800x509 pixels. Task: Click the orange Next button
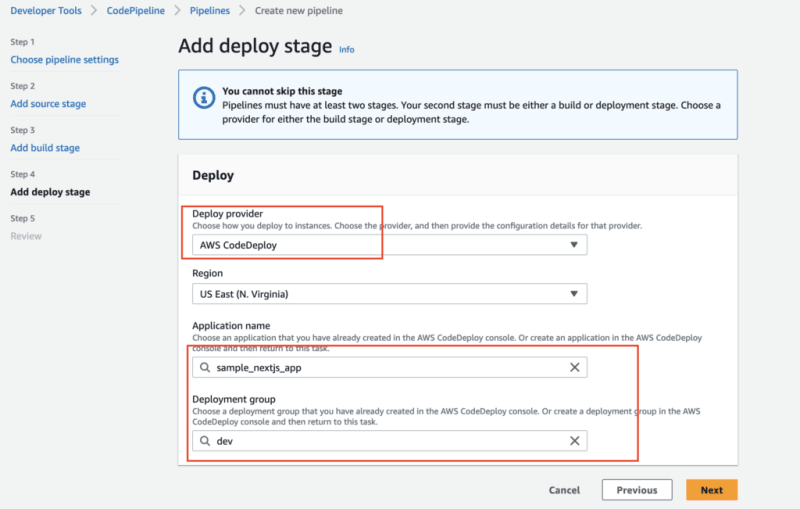click(x=711, y=490)
